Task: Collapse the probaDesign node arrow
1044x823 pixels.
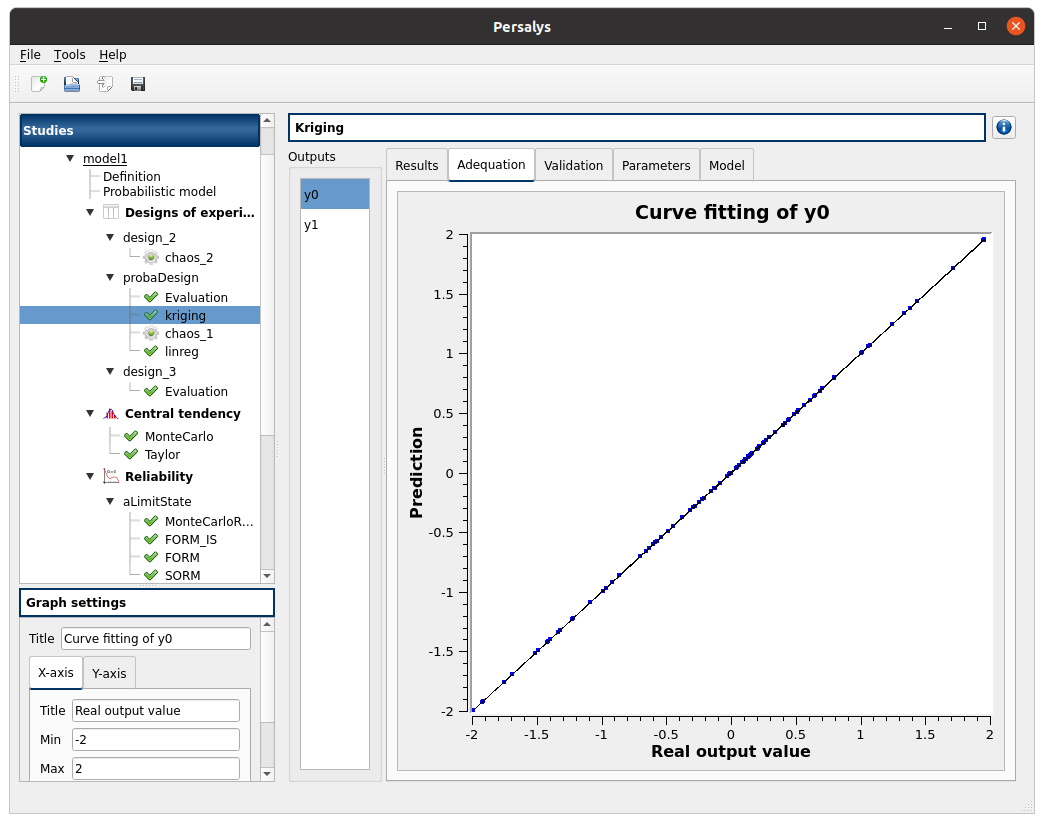Action: coord(110,277)
